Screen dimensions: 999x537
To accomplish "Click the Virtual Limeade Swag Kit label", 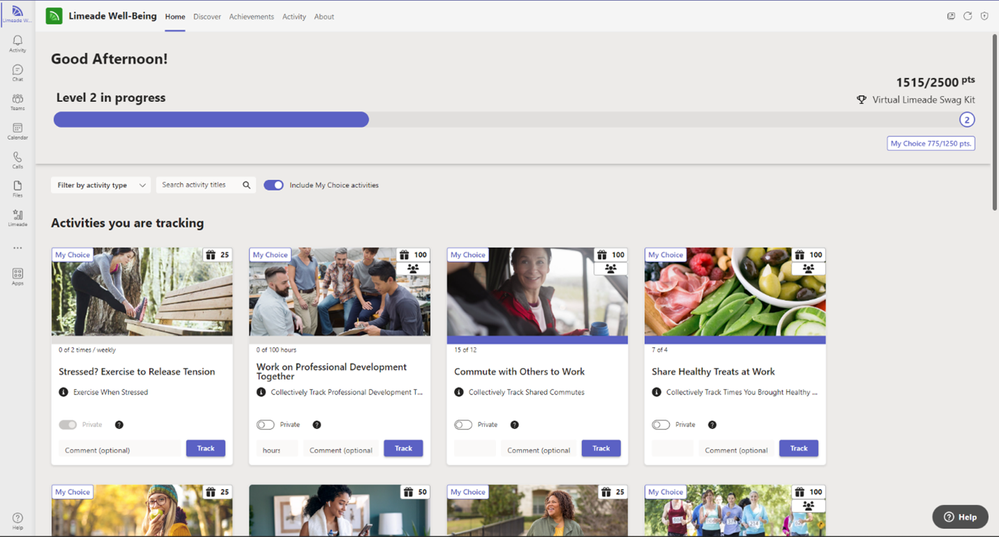I will coord(923,99).
